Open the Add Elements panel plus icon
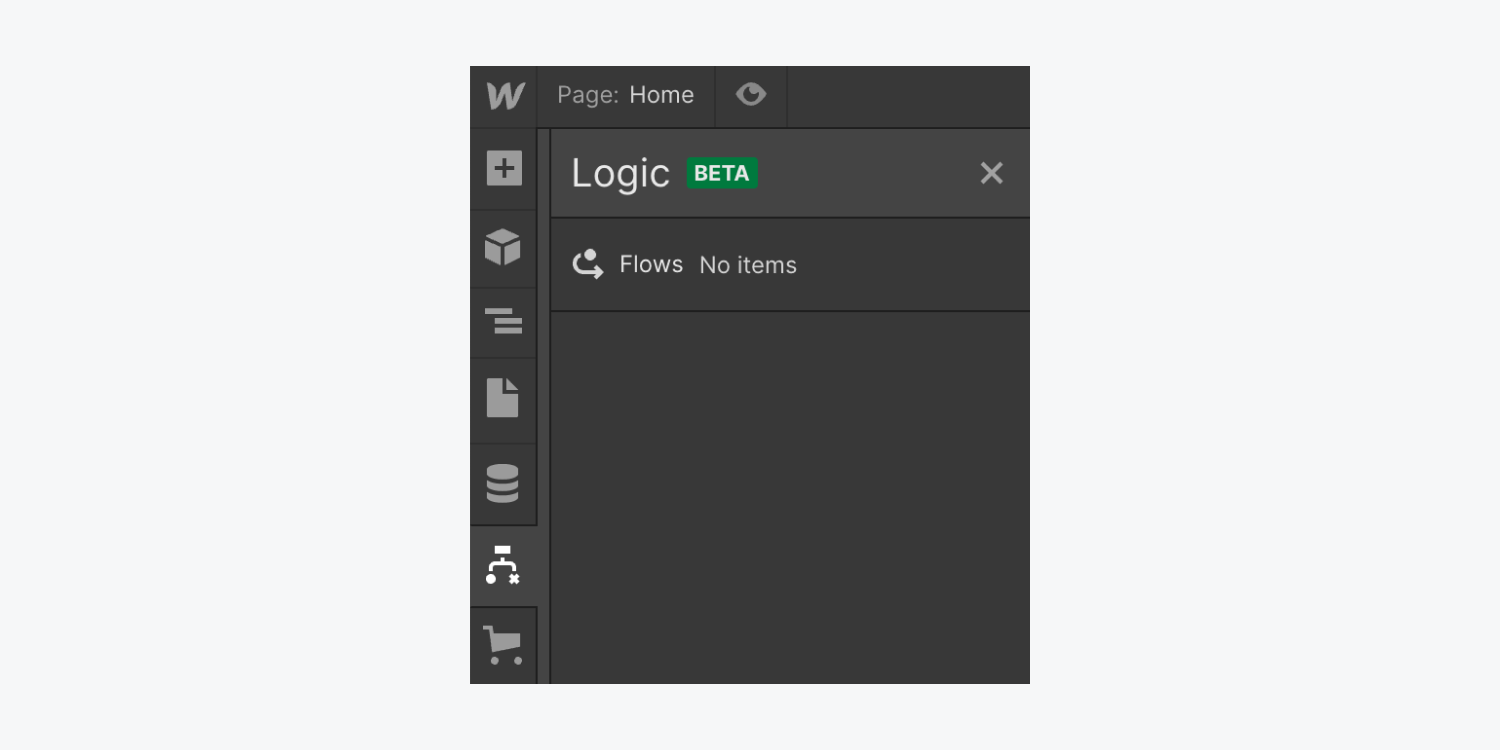The height and width of the screenshot is (751, 1501). click(504, 168)
